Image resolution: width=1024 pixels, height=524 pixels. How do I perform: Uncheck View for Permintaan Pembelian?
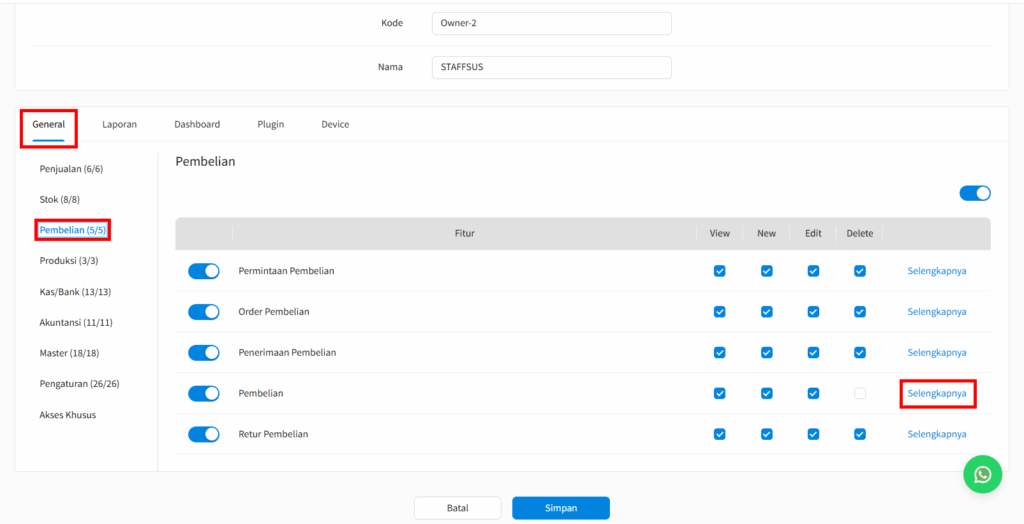[x=719, y=271]
